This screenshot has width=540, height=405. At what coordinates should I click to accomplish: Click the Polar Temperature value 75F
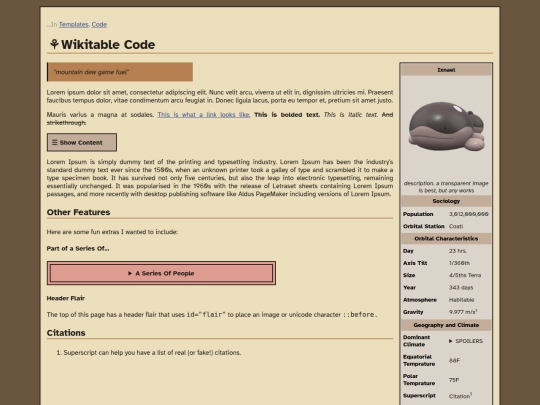(x=454, y=380)
